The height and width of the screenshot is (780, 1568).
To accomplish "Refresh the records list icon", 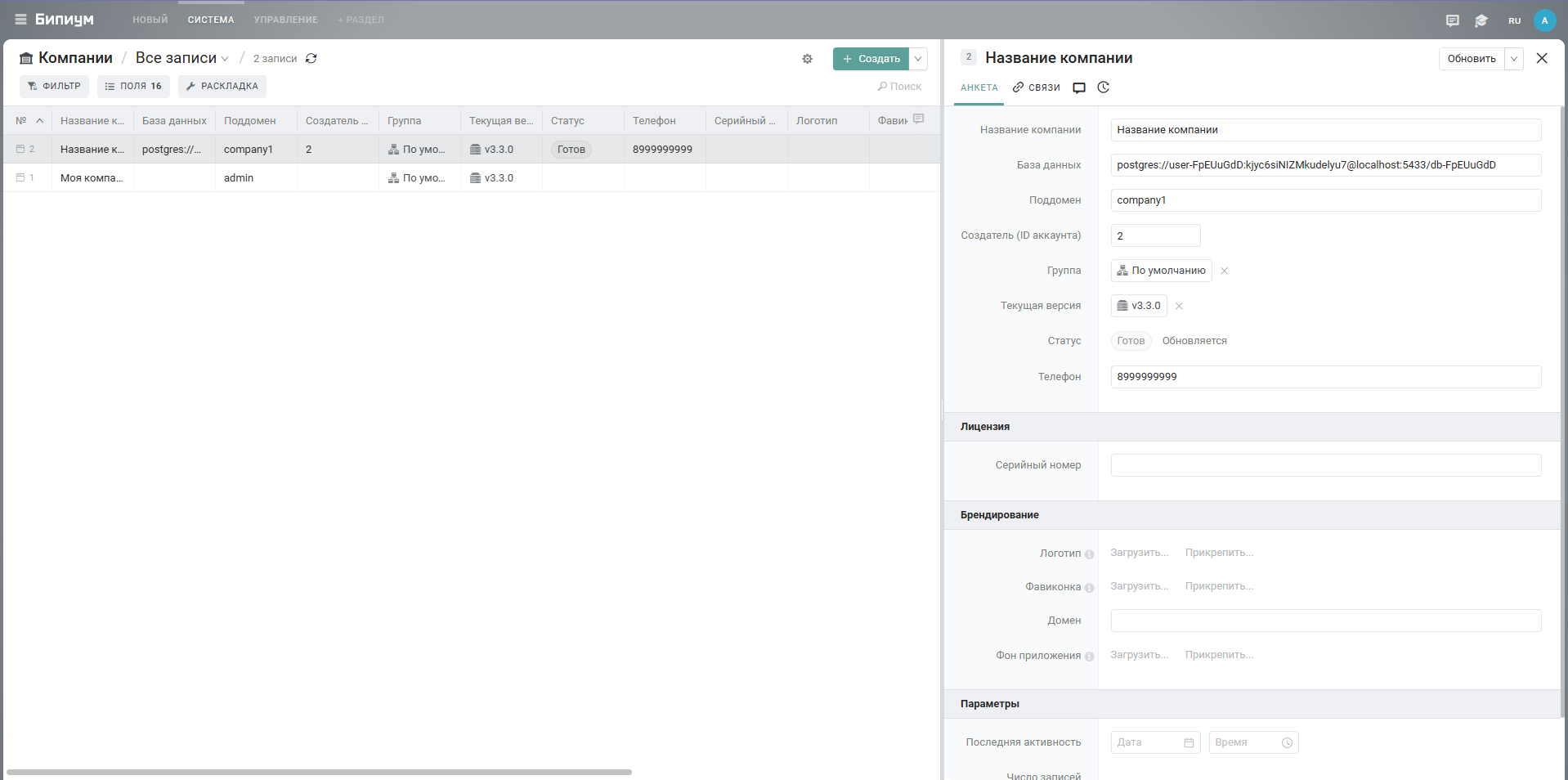I will 311,59.
